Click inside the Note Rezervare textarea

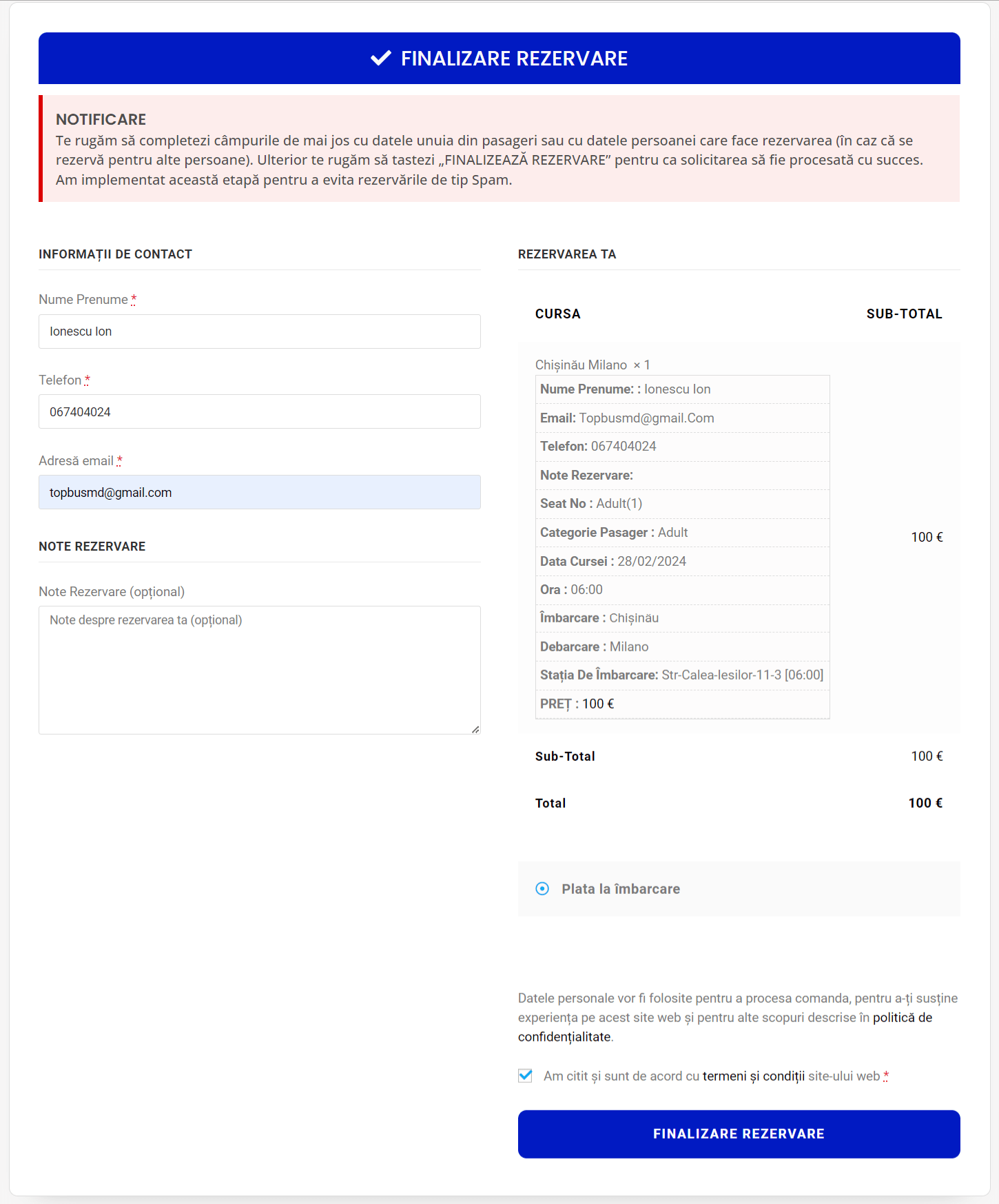(x=259, y=670)
